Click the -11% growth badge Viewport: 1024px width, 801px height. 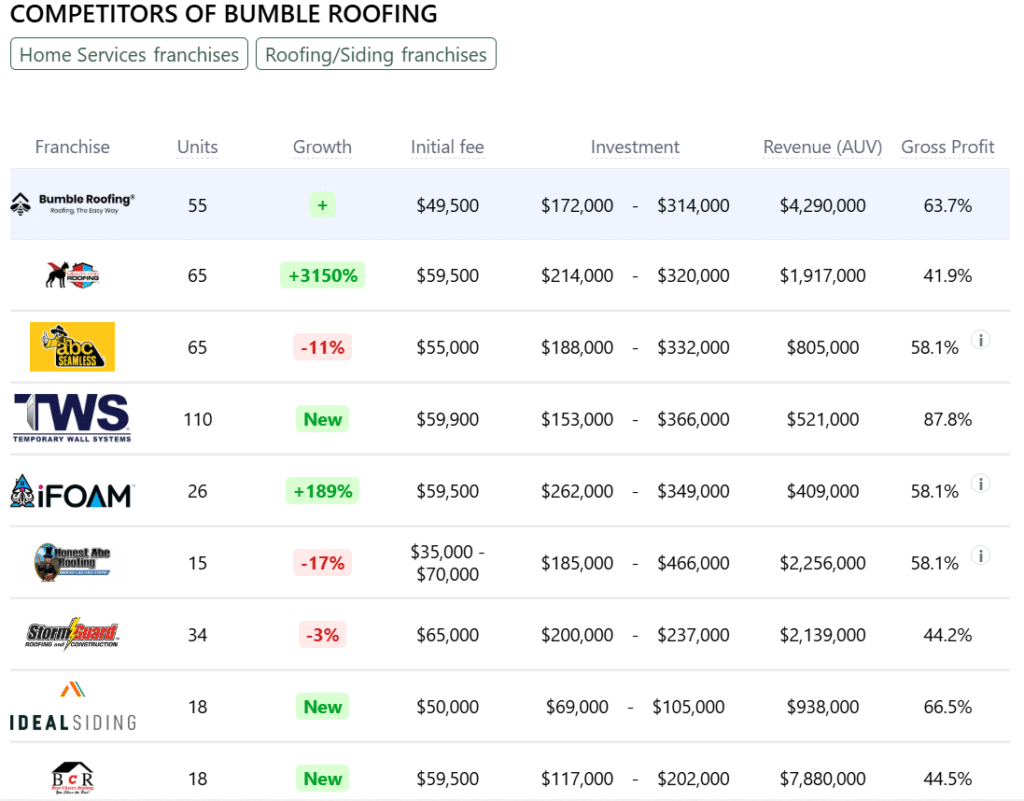(x=323, y=347)
